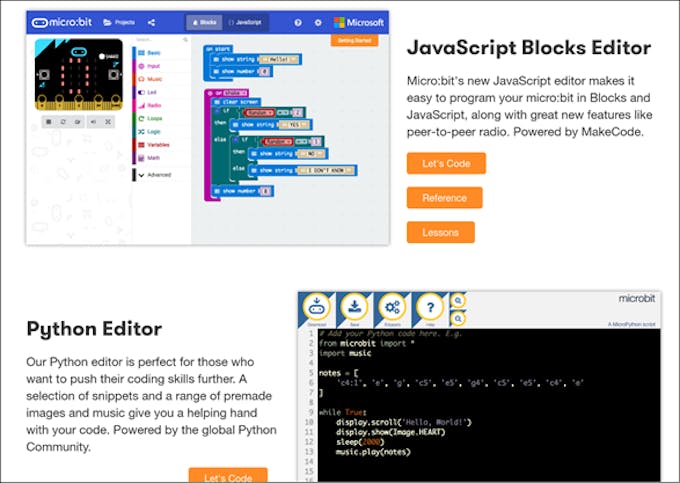This screenshot has height=483, width=680.
Task: Open the Projects folder menu
Action: tap(119, 22)
